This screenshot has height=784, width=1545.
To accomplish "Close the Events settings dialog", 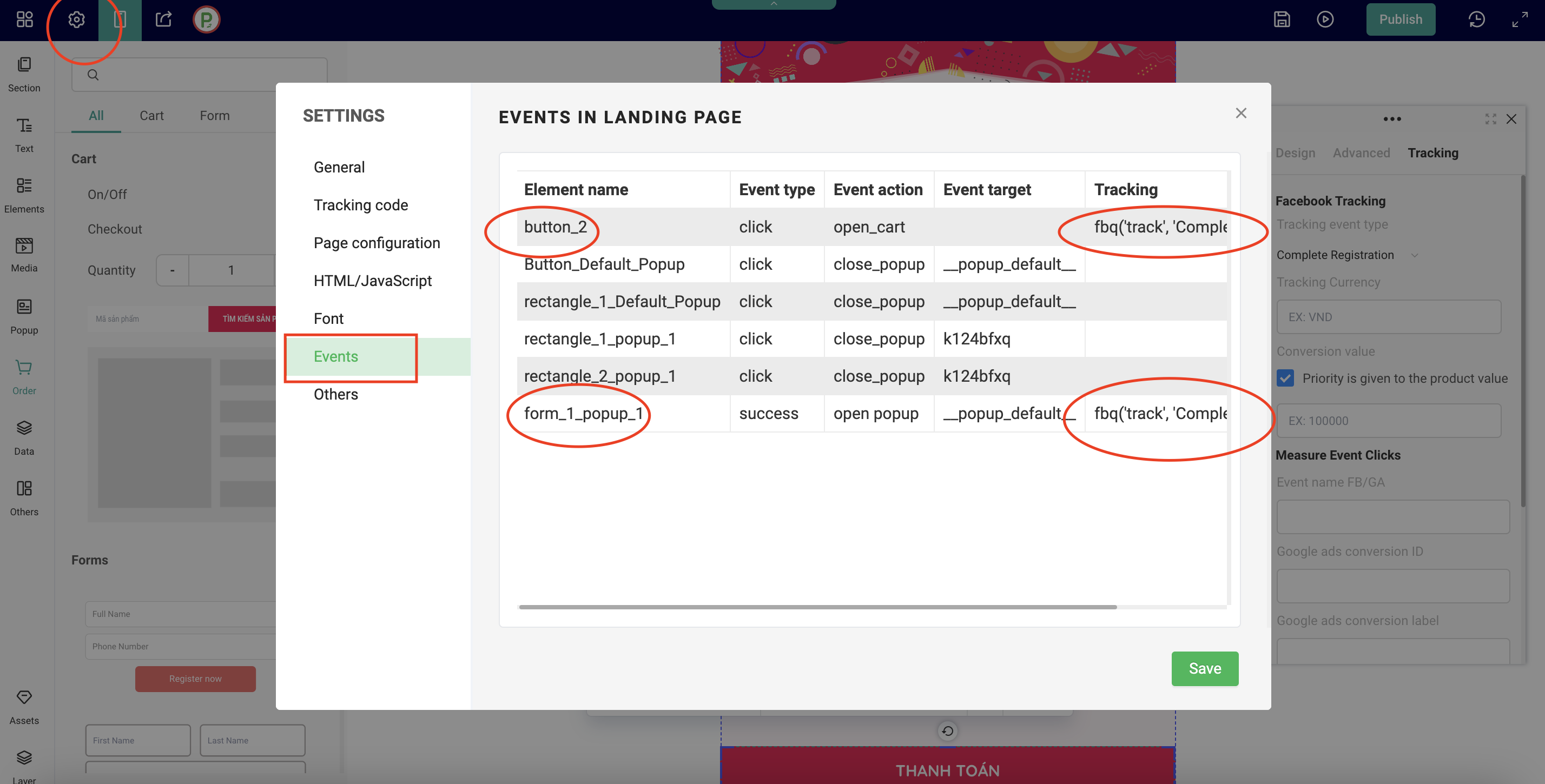I will pyautogui.click(x=1241, y=112).
